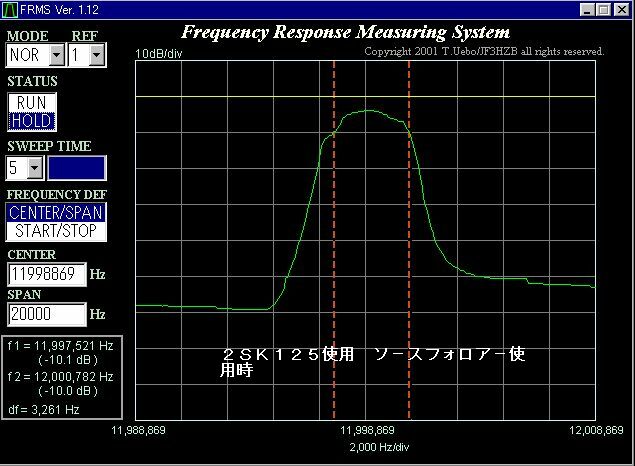Open the SWEEP TIME dropdown arrow
Viewport: 635px width, 466px height.
pyautogui.click(x=35, y=168)
